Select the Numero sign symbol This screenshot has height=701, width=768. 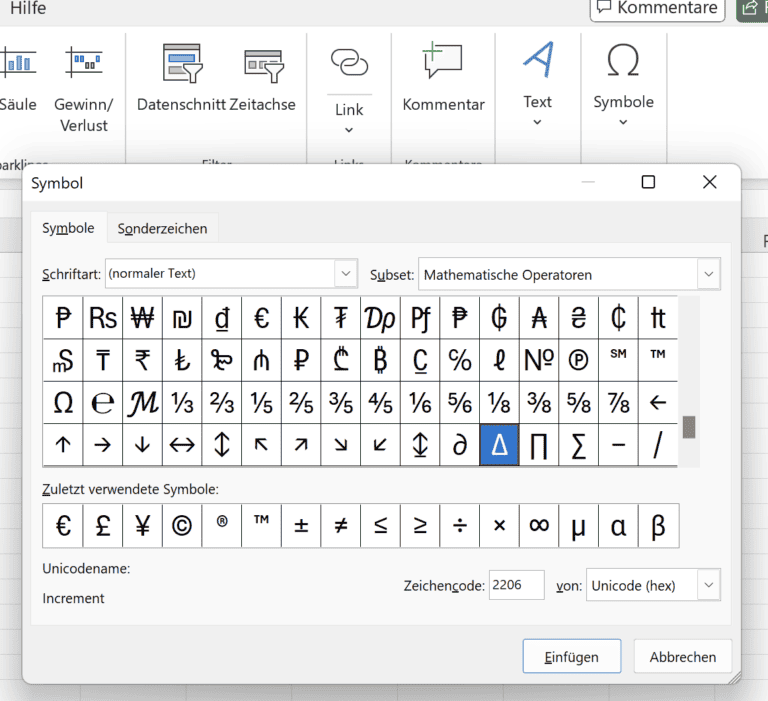539,360
